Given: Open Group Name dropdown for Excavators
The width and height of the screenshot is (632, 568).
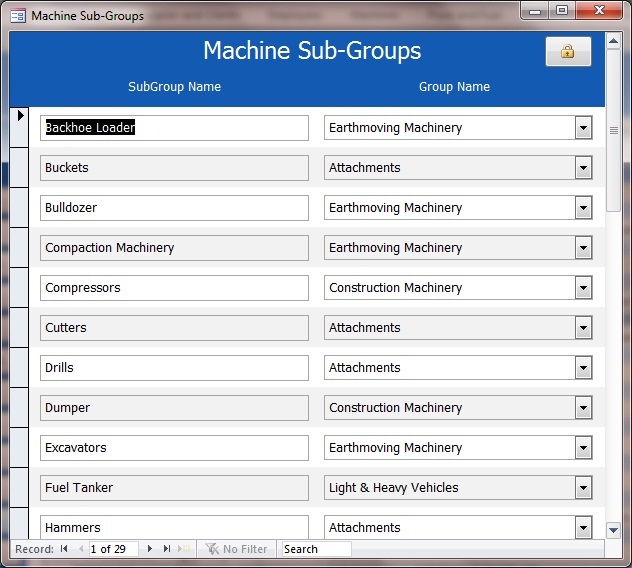Looking at the screenshot, I should tap(583, 447).
